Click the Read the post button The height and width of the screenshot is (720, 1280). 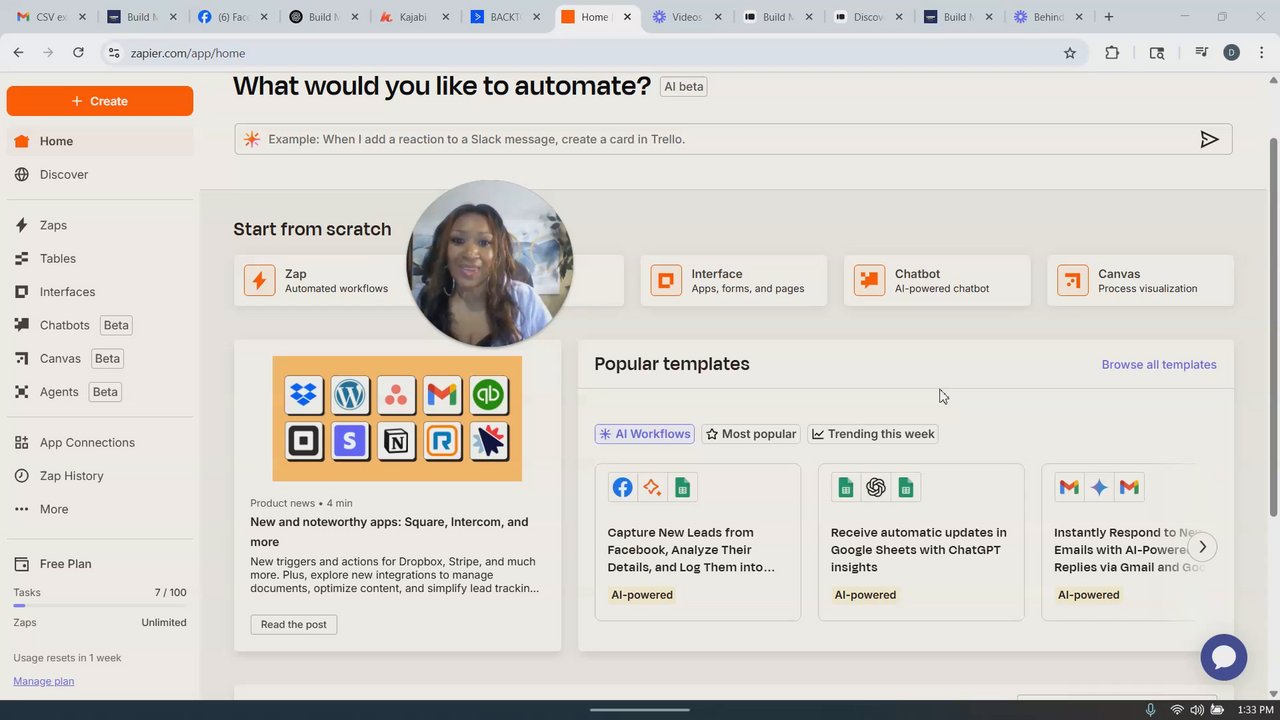294,625
